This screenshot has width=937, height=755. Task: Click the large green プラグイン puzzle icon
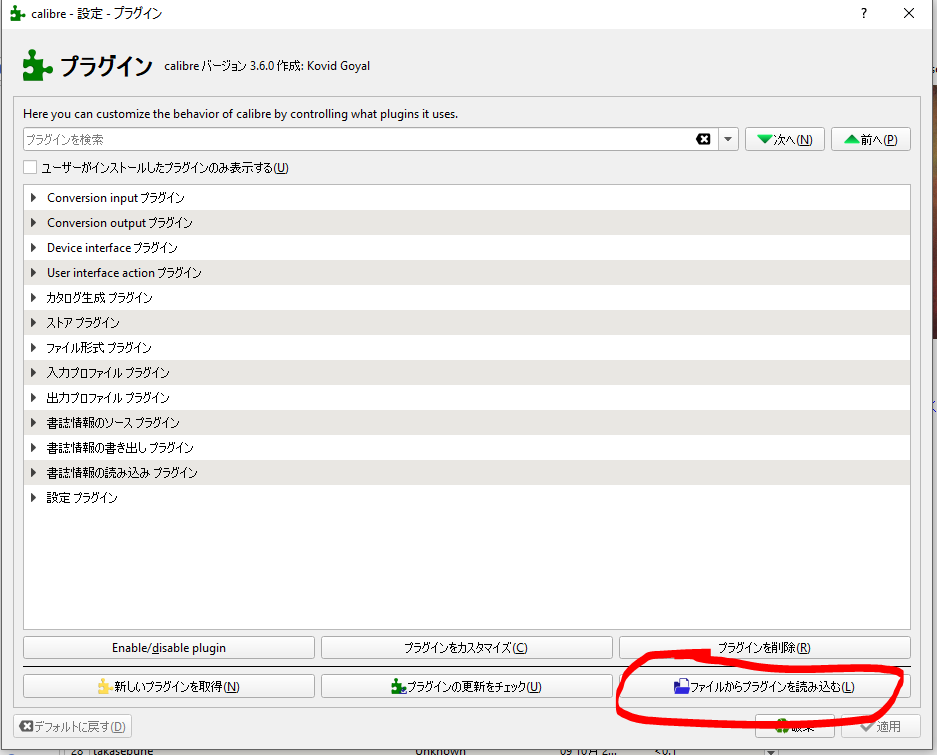click(37, 65)
